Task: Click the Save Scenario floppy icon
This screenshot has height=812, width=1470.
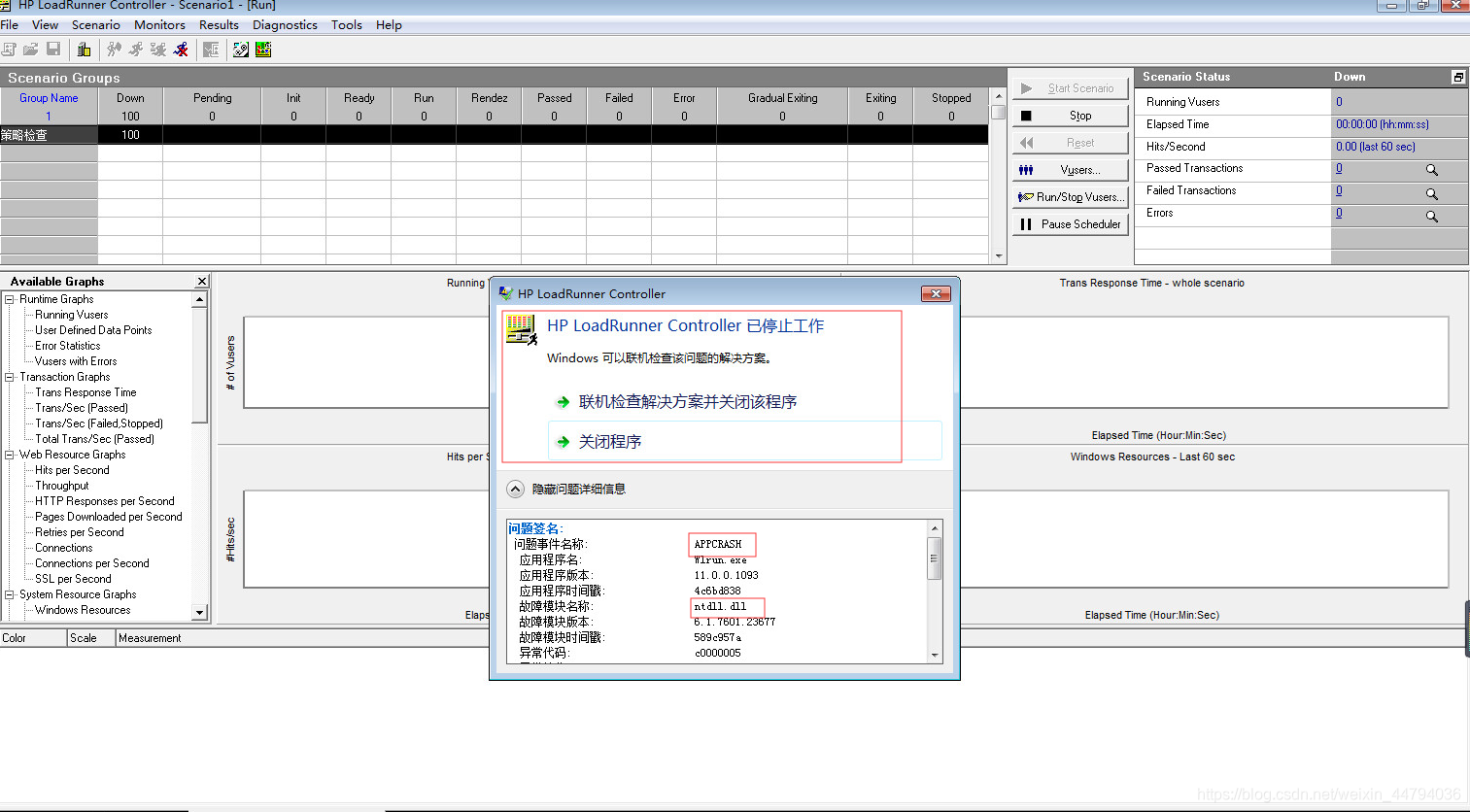Action: pyautogui.click(x=53, y=50)
